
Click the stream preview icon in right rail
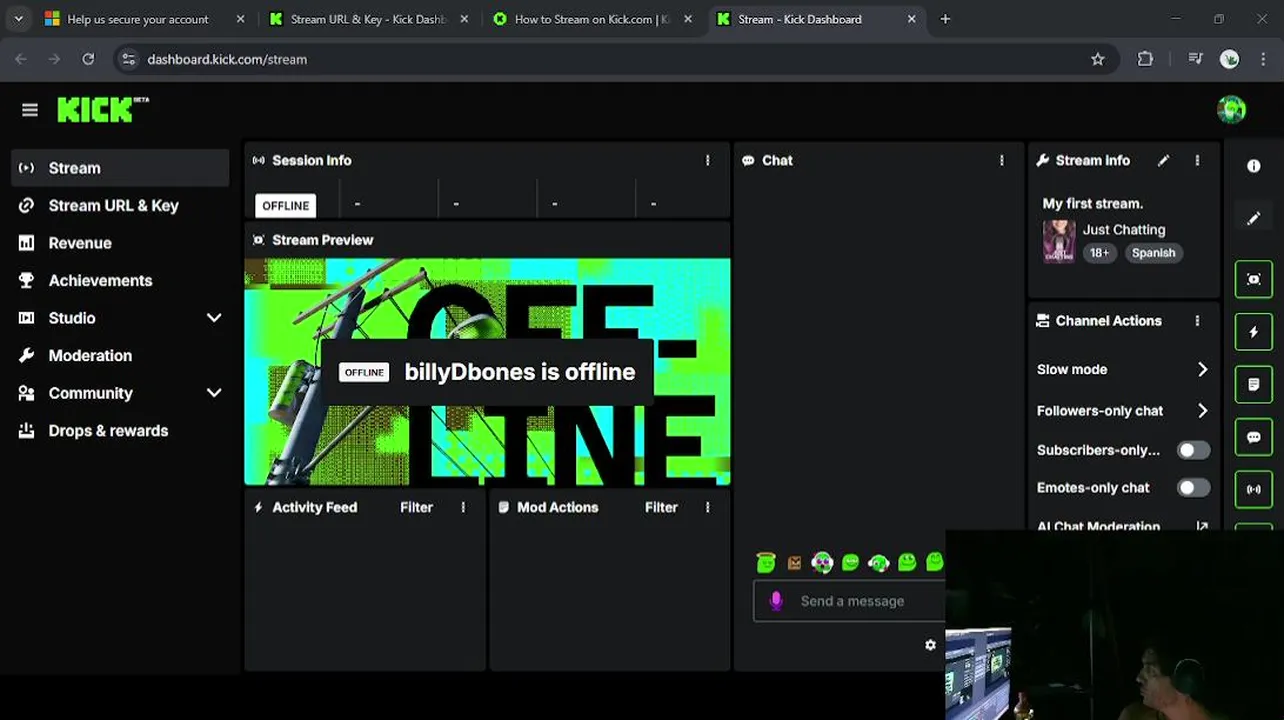point(1253,279)
